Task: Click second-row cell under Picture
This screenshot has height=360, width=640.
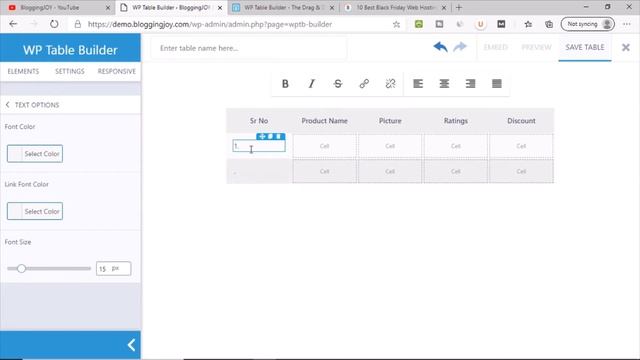Action: tap(390, 171)
